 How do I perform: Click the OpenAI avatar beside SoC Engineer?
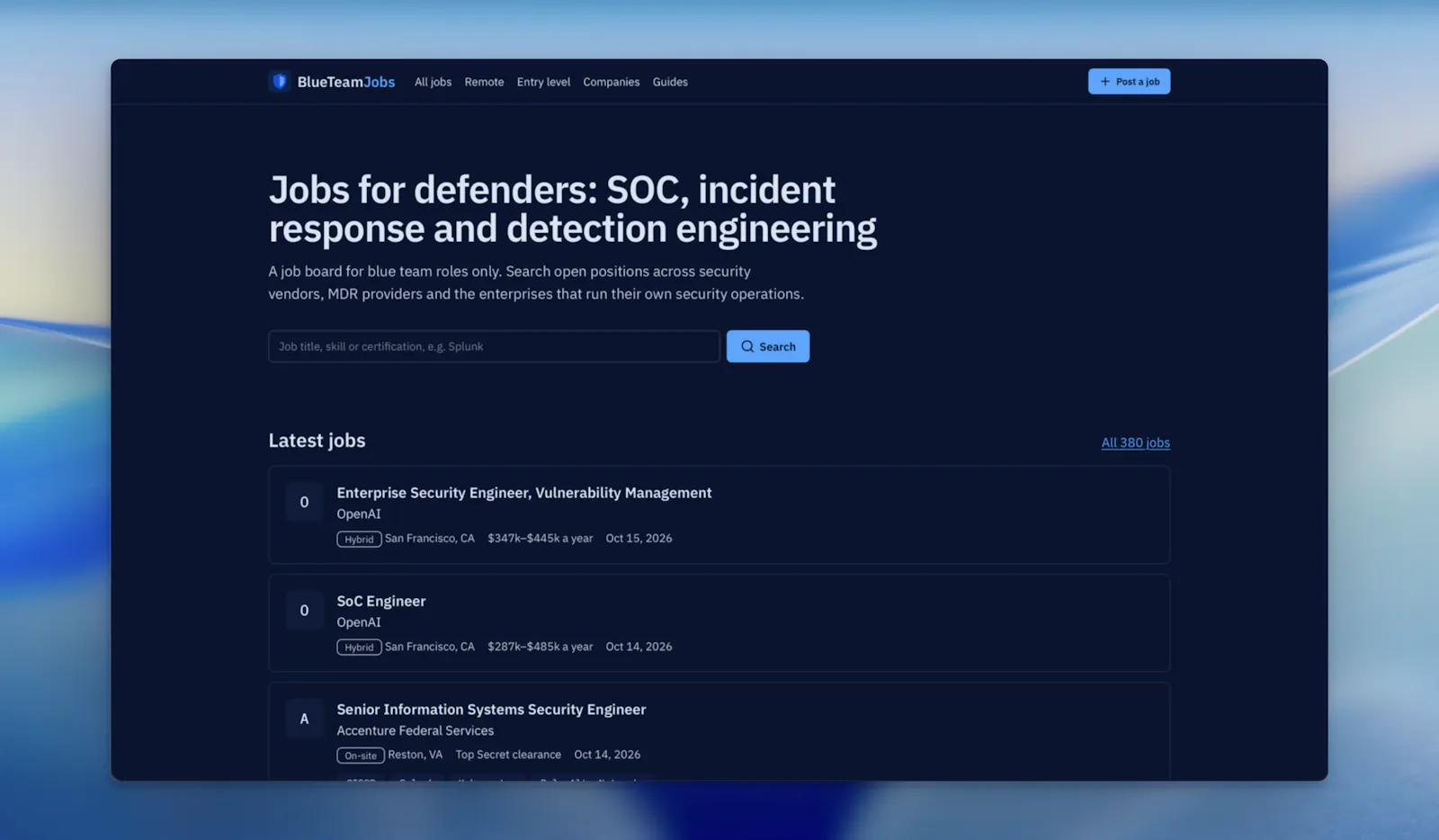point(304,611)
